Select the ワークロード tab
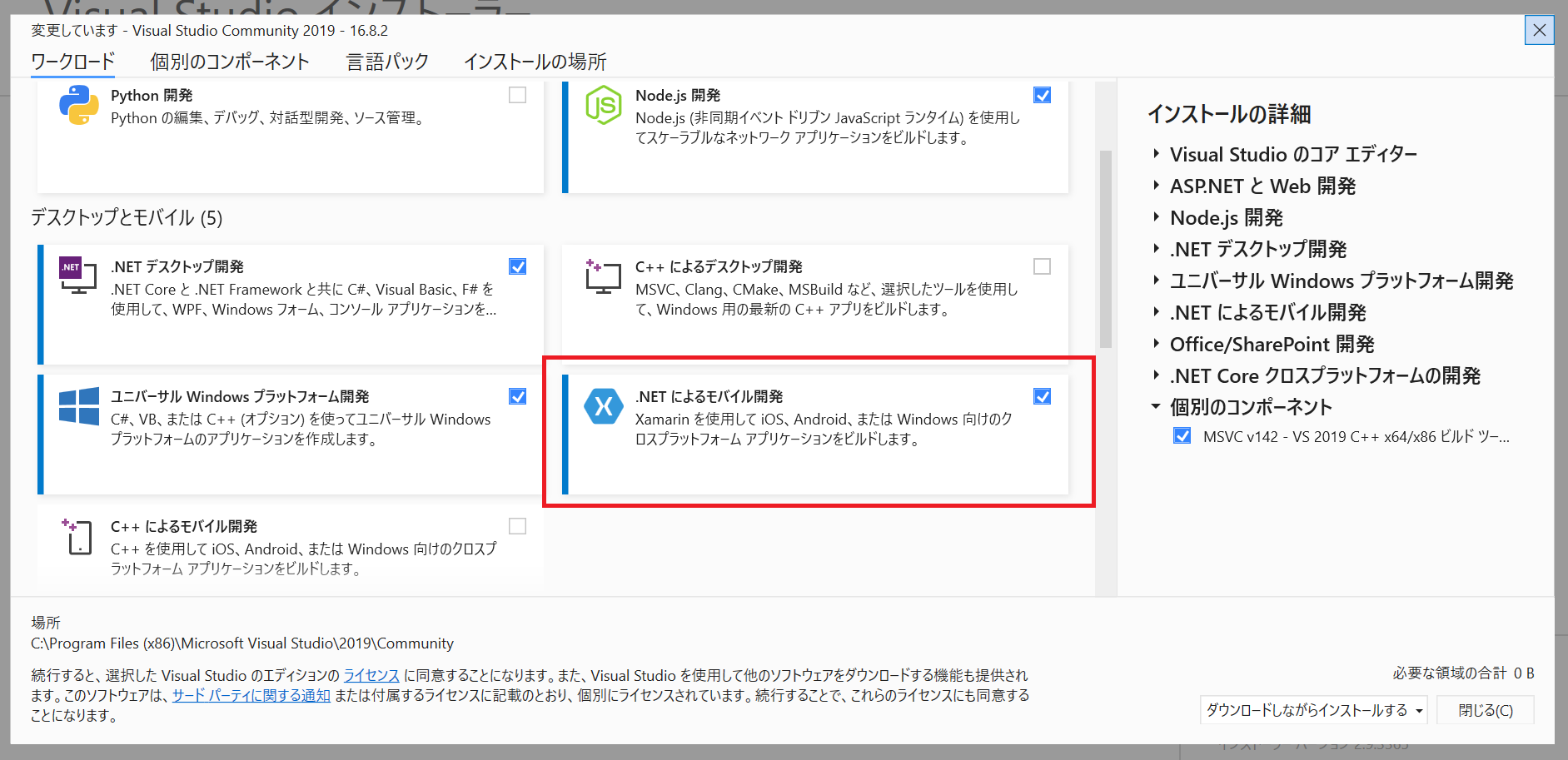Screen dimensions: 1568x760 pos(73,62)
